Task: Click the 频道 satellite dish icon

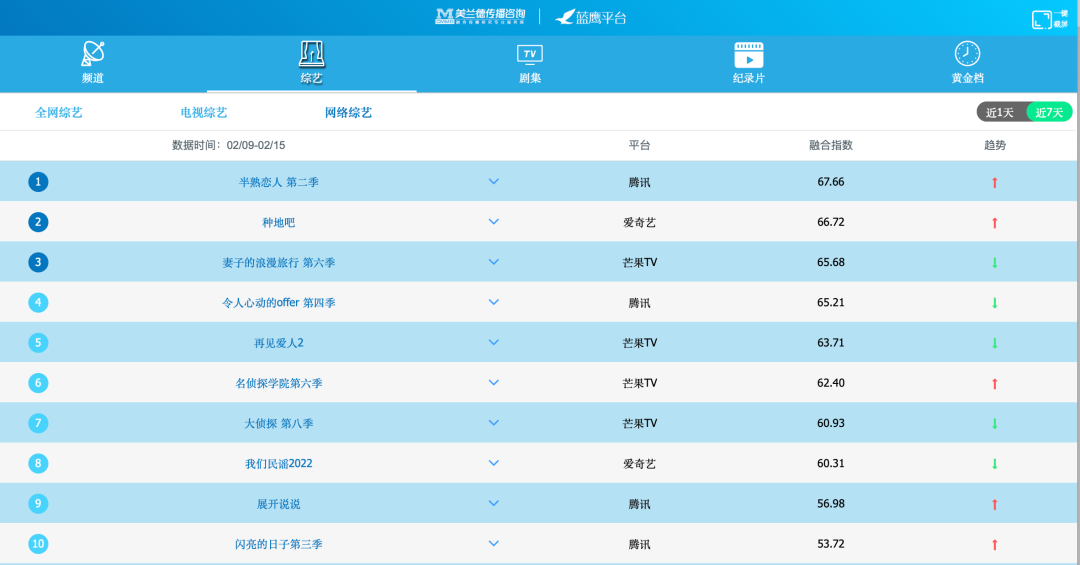Action: [x=93, y=54]
